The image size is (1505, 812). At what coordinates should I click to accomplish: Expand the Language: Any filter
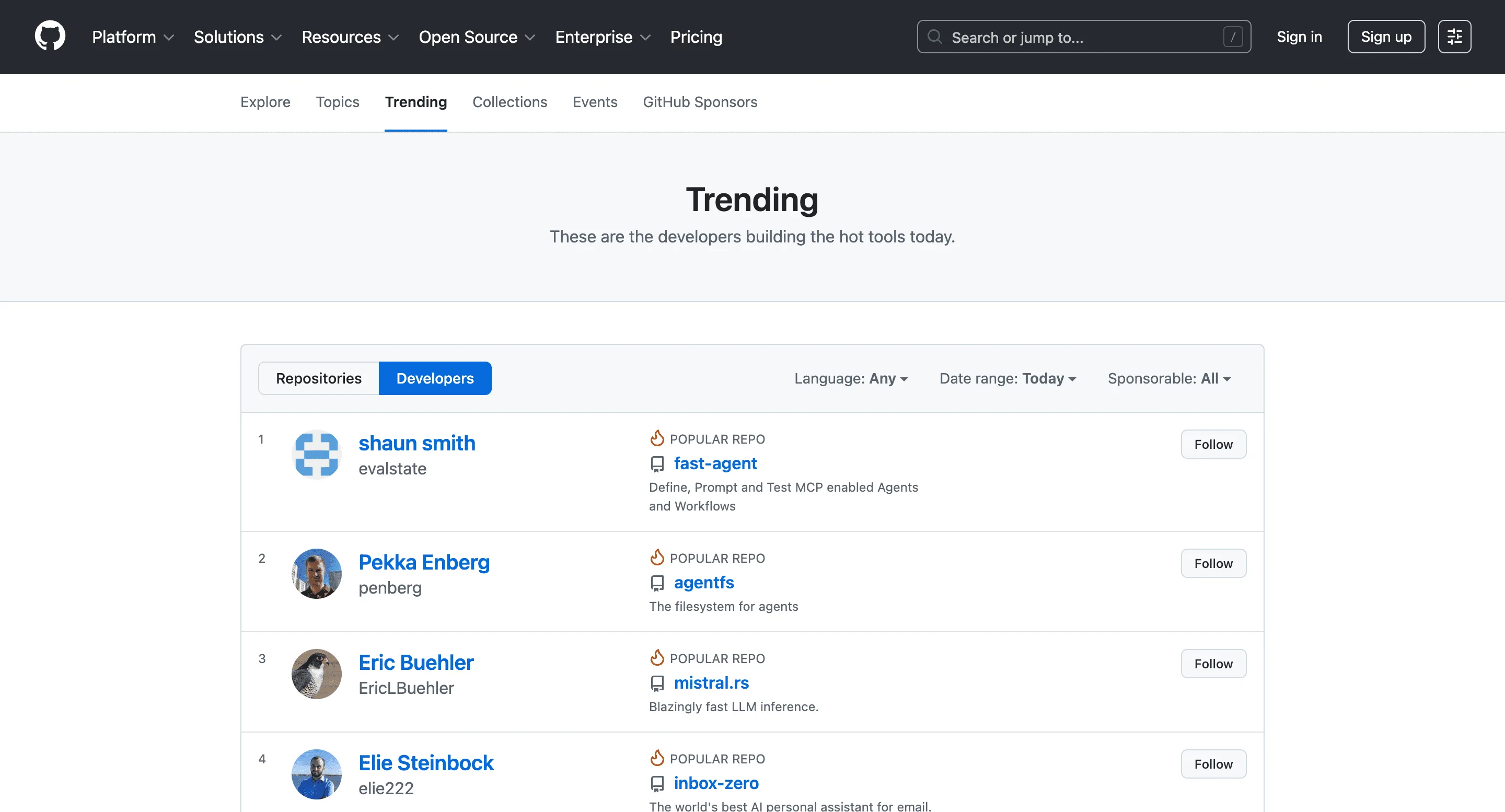tap(851, 378)
